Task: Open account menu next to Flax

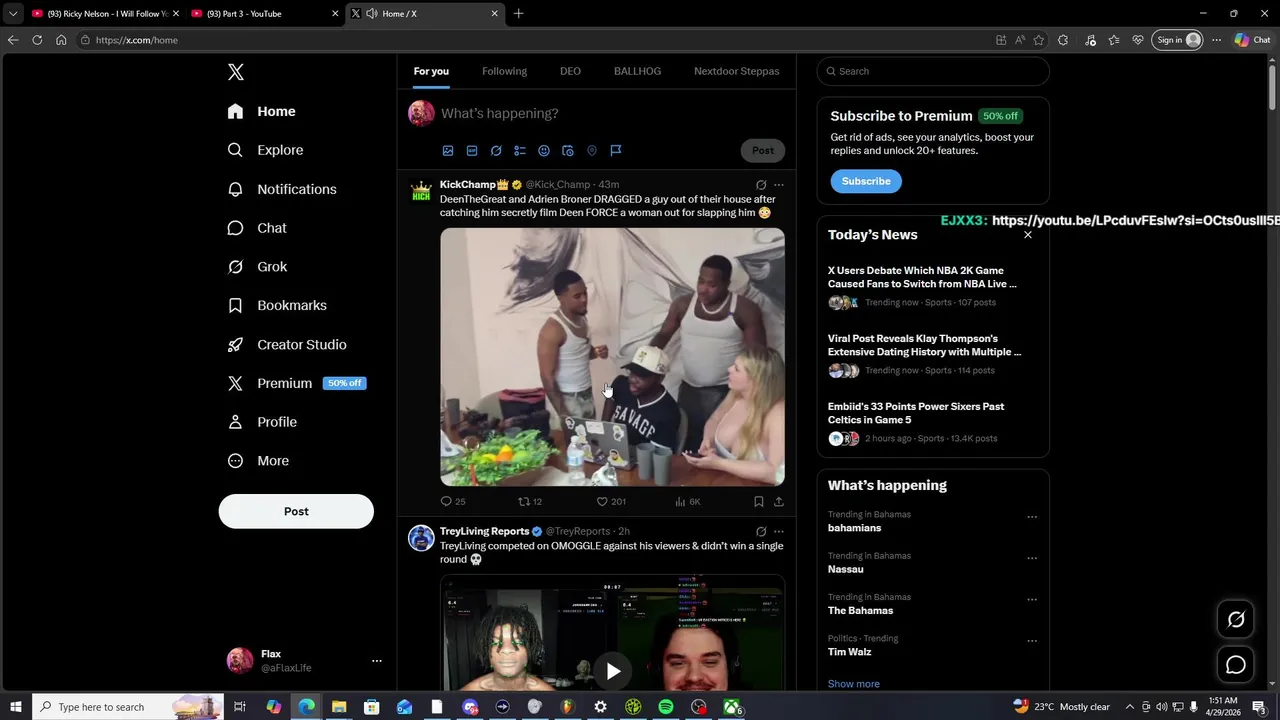Action: point(377,661)
